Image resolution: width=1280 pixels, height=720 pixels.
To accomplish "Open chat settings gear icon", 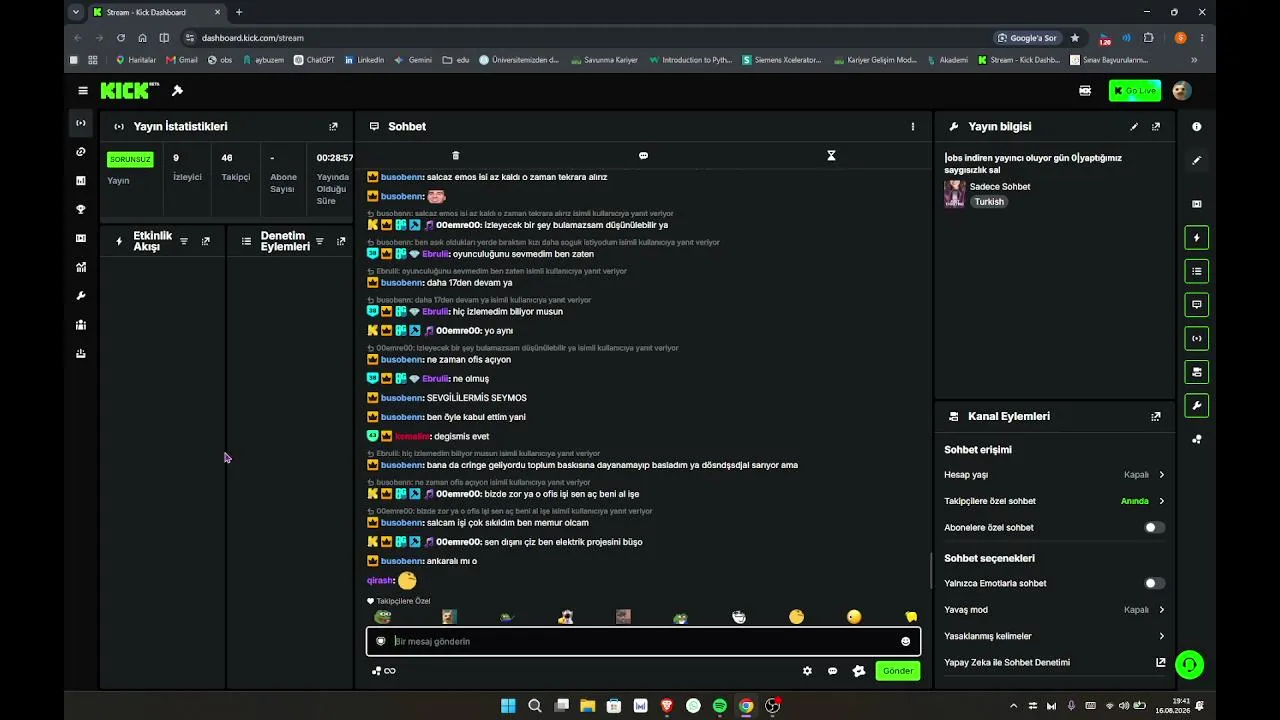I will [x=807, y=671].
